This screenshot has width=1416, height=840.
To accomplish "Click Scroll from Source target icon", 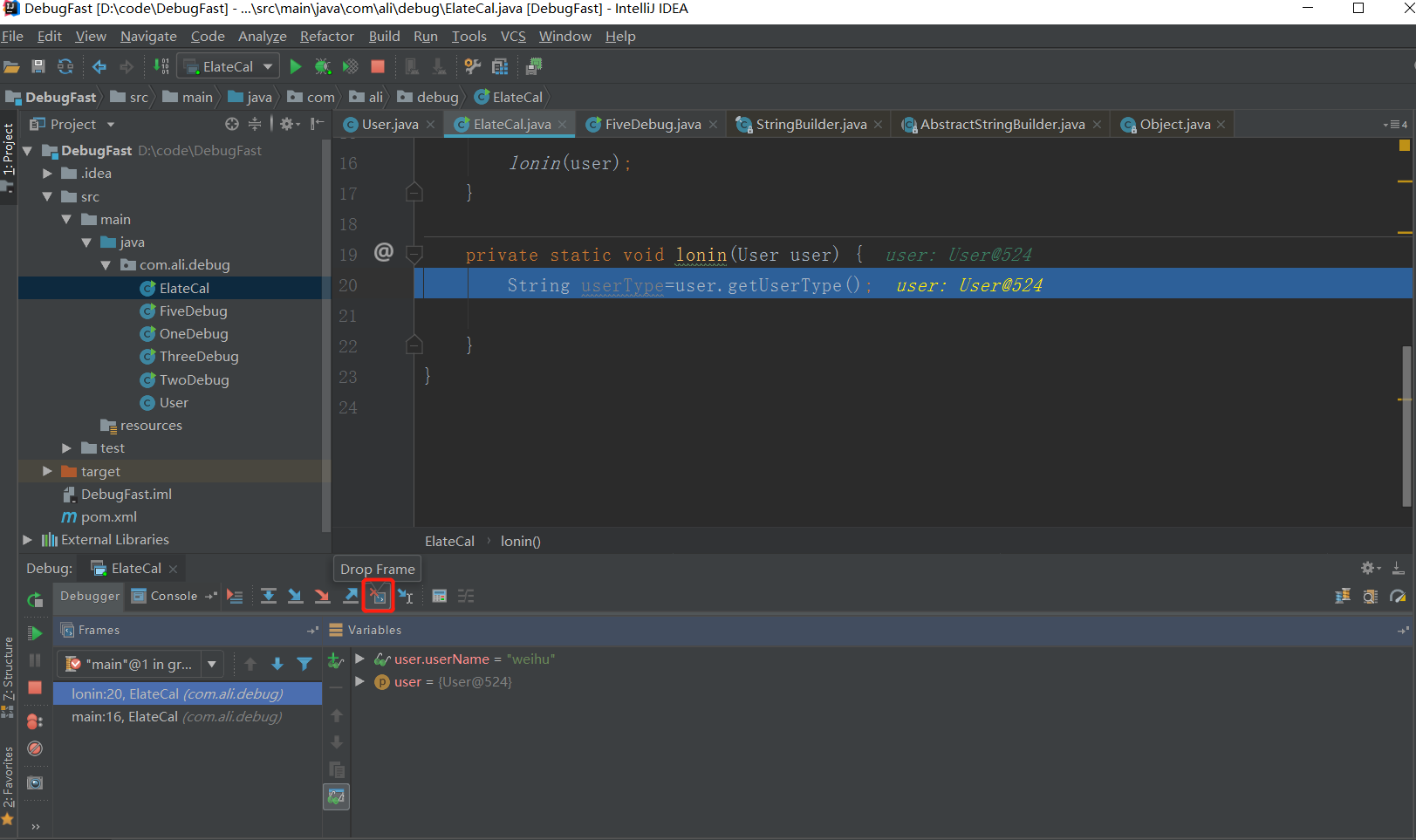I will coord(232,125).
